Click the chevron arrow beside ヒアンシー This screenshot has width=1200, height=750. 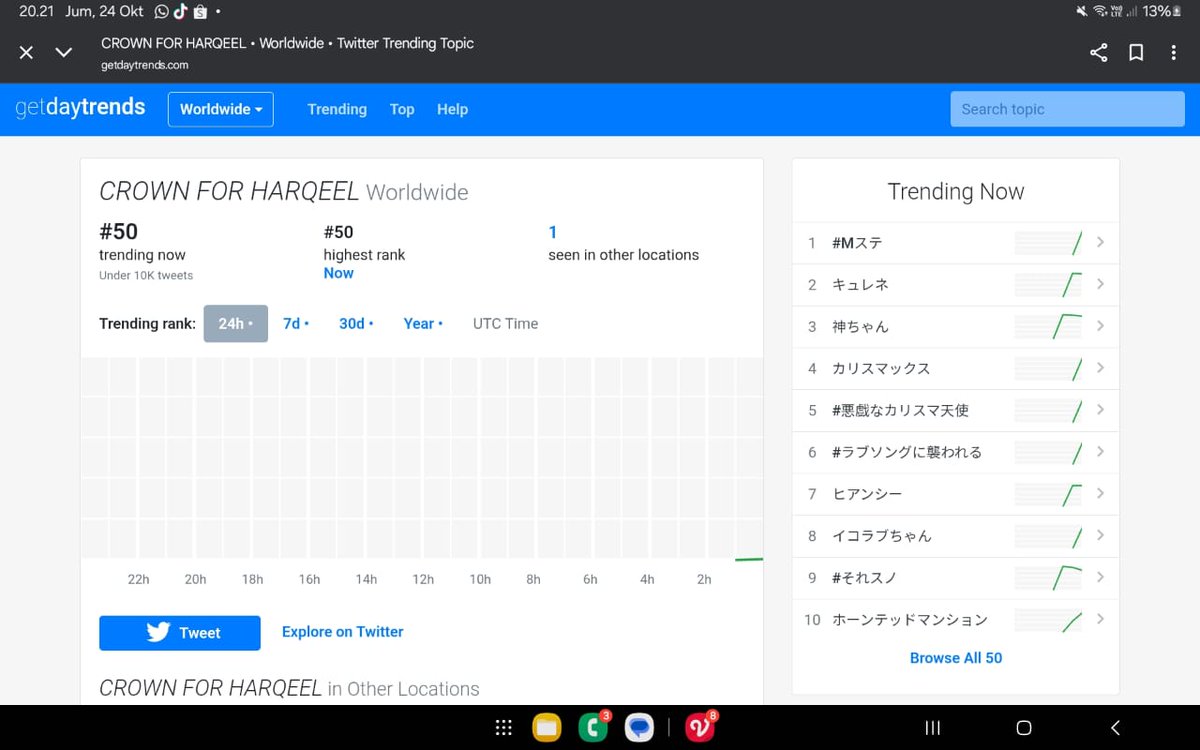coord(1100,493)
